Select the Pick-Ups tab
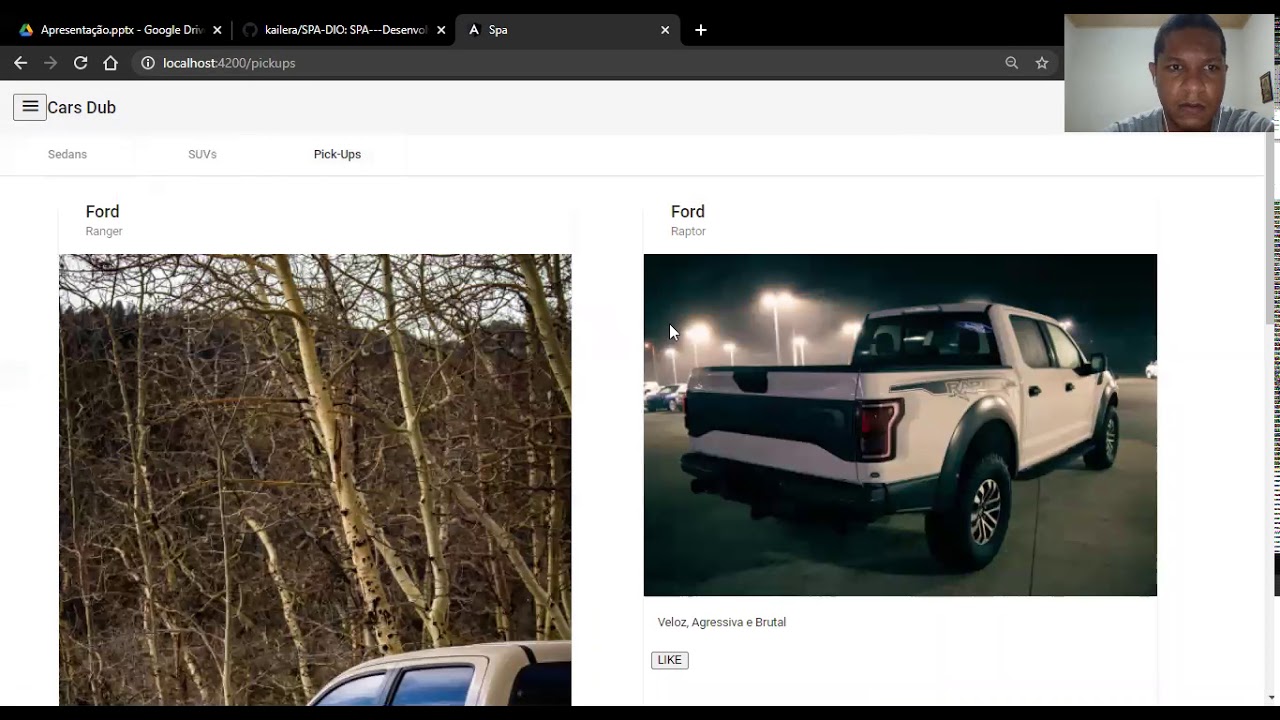 (x=337, y=154)
